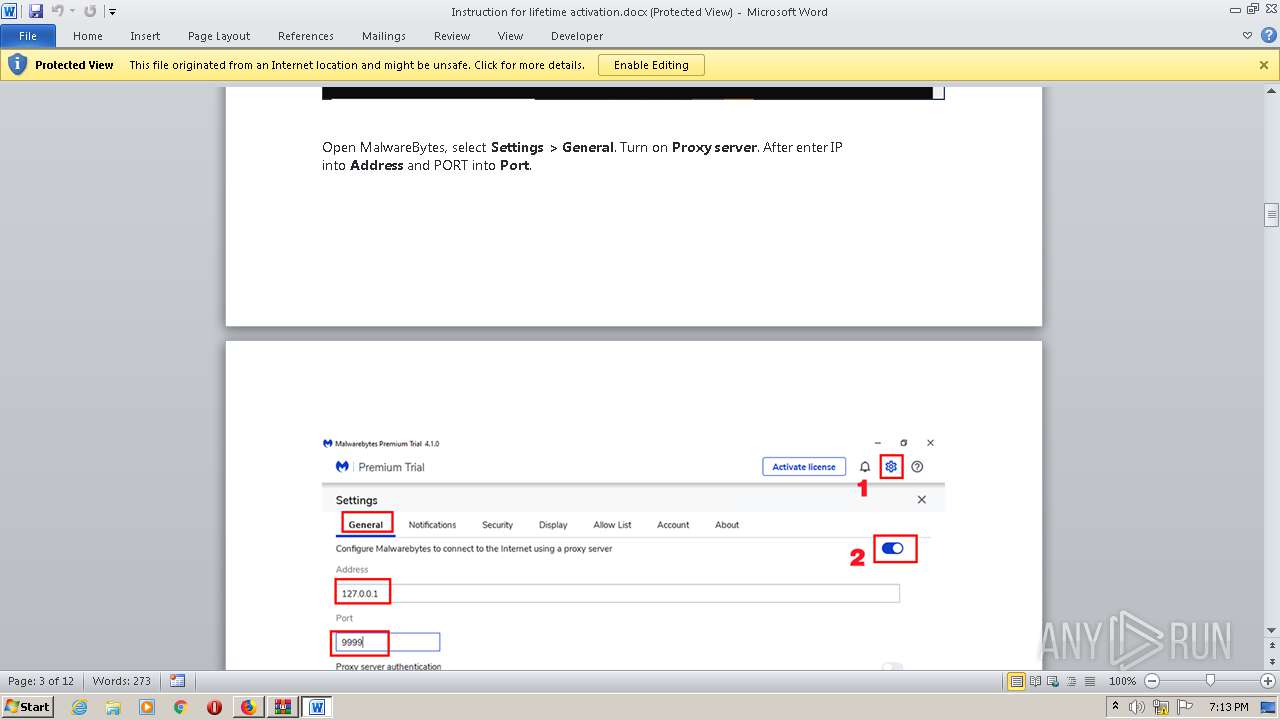Open the File tab

[28, 36]
